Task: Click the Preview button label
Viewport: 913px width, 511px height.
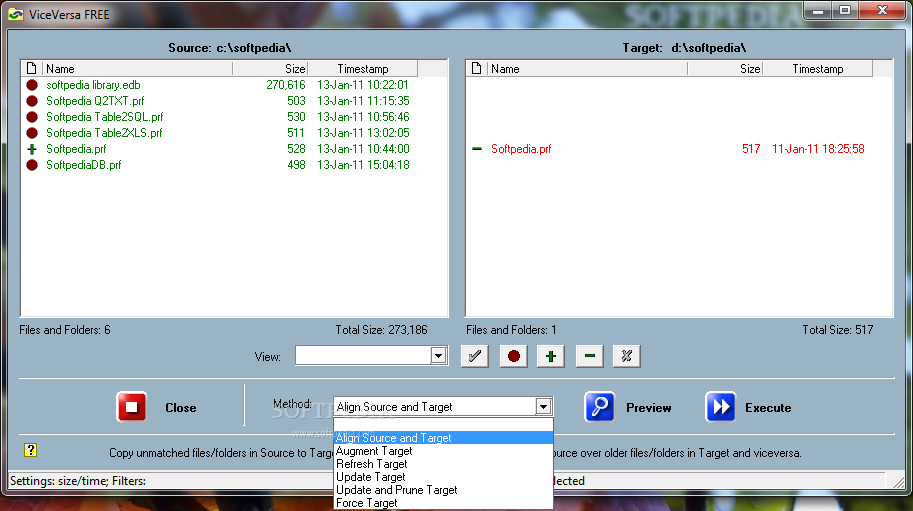Action: pos(649,407)
